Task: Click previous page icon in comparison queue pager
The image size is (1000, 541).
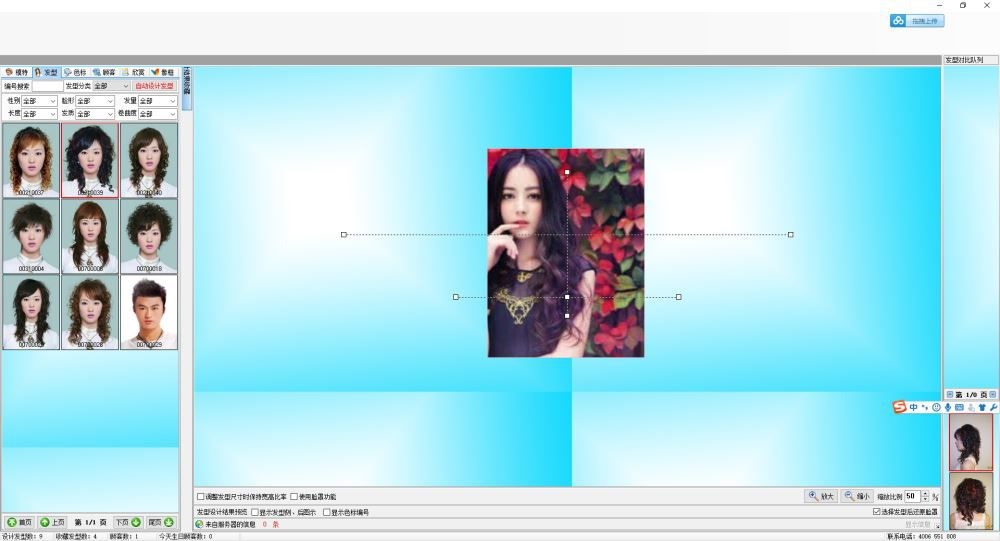Action: (x=950, y=395)
